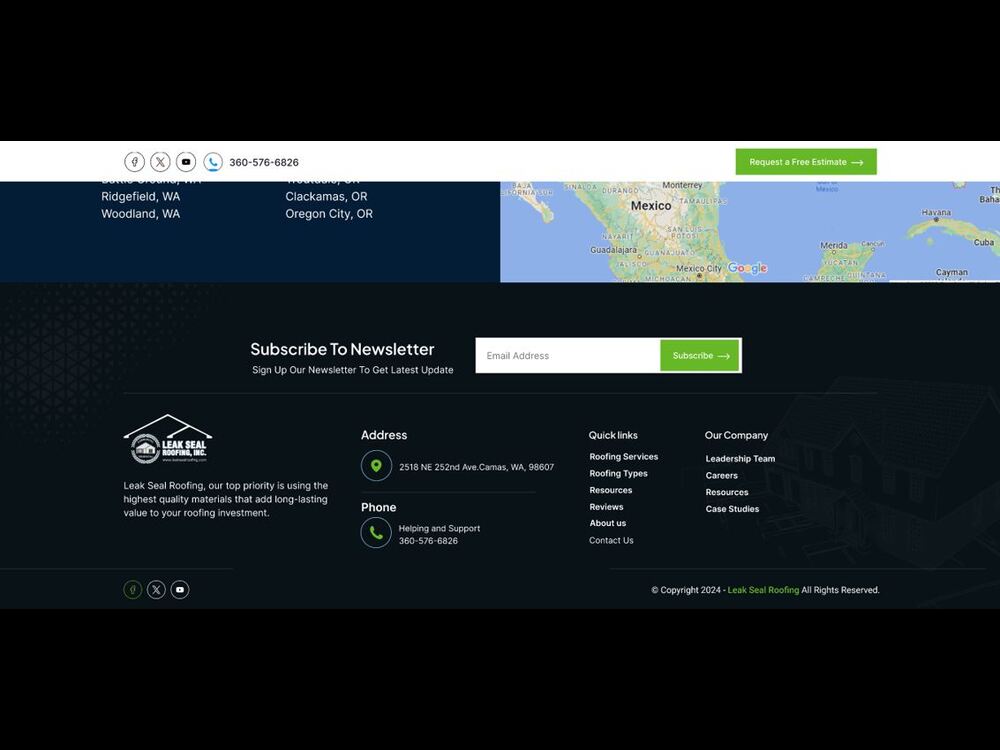The image size is (1000, 750).
Task: Click the Google logo on the map
Action: click(747, 268)
